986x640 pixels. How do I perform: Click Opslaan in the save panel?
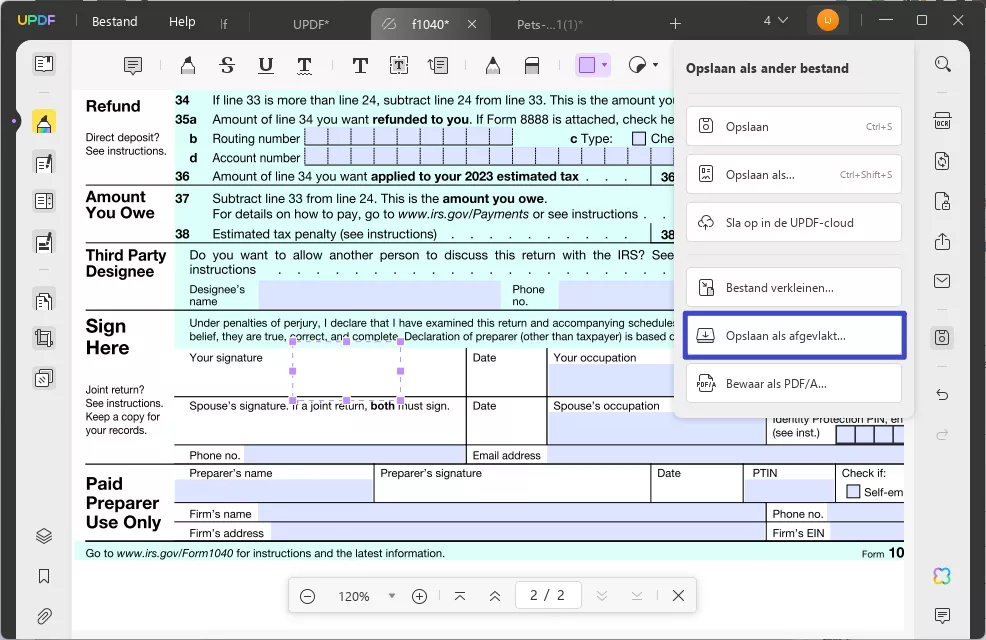pyautogui.click(x=794, y=126)
